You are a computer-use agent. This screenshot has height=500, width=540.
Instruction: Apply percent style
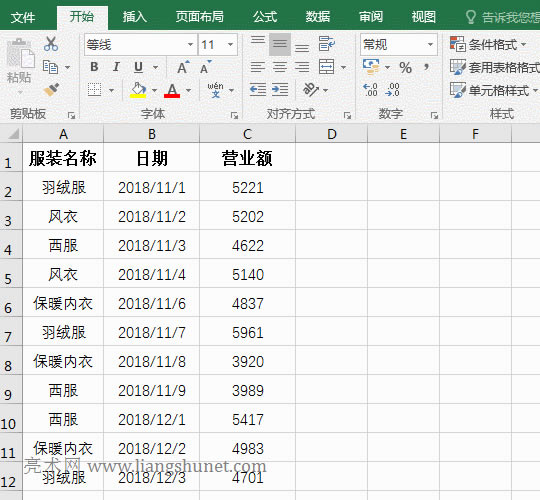(406, 67)
